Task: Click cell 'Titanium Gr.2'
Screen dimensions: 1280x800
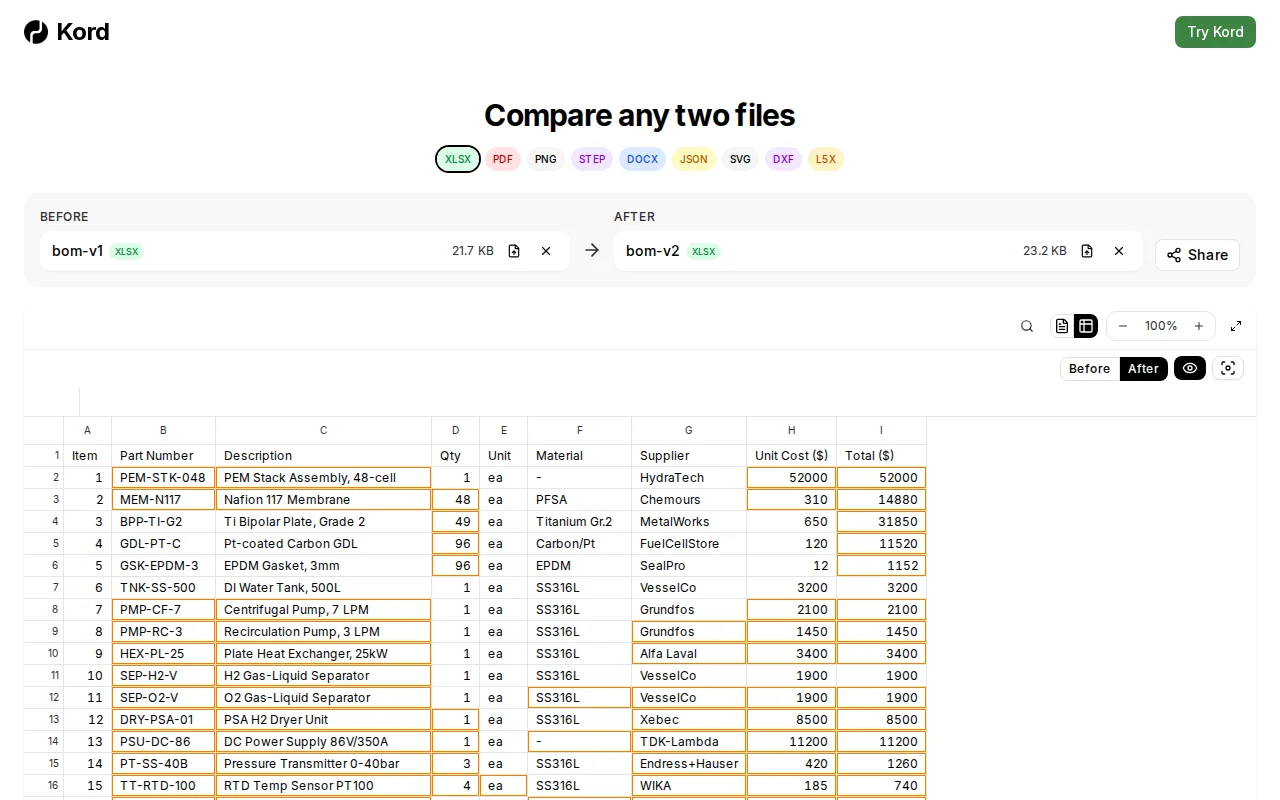Action: [579, 522]
